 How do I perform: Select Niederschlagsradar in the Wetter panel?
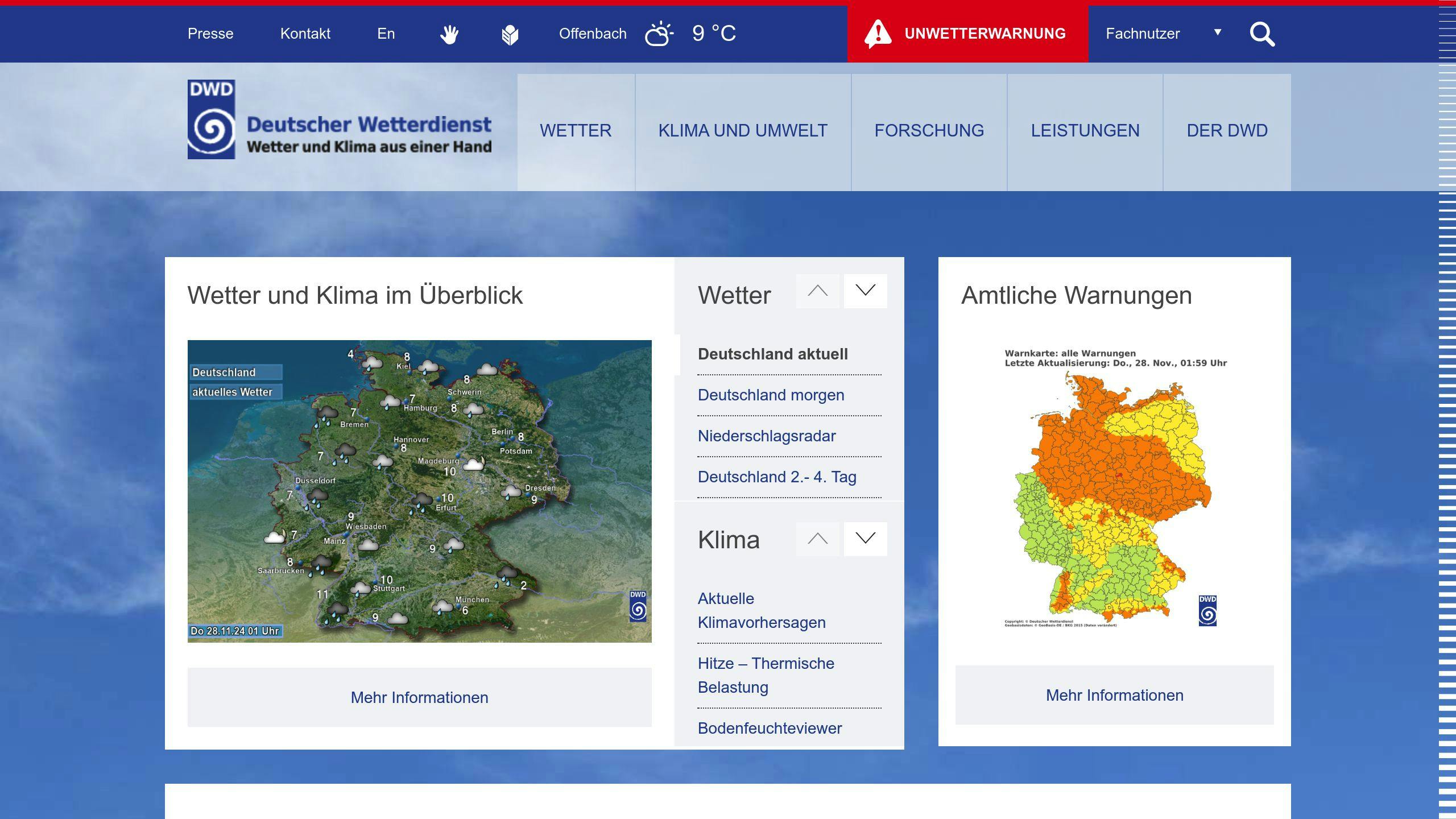(767, 436)
